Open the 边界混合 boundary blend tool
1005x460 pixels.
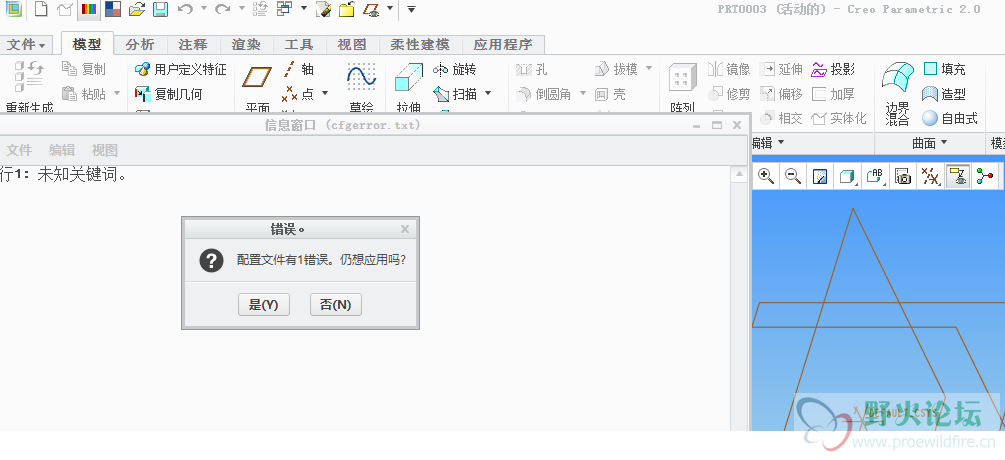point(897,94)
